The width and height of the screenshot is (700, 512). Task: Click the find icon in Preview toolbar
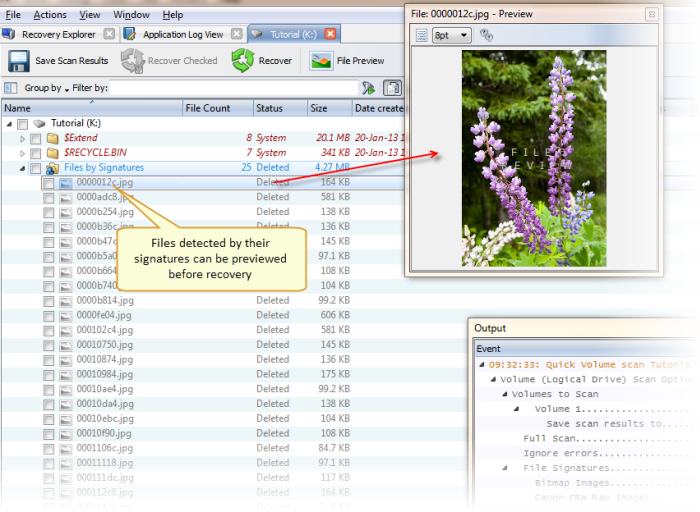486,35
